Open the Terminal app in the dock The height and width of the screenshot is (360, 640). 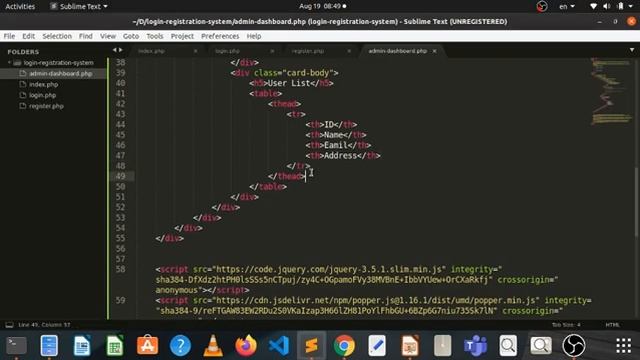(x=17, y=346)
